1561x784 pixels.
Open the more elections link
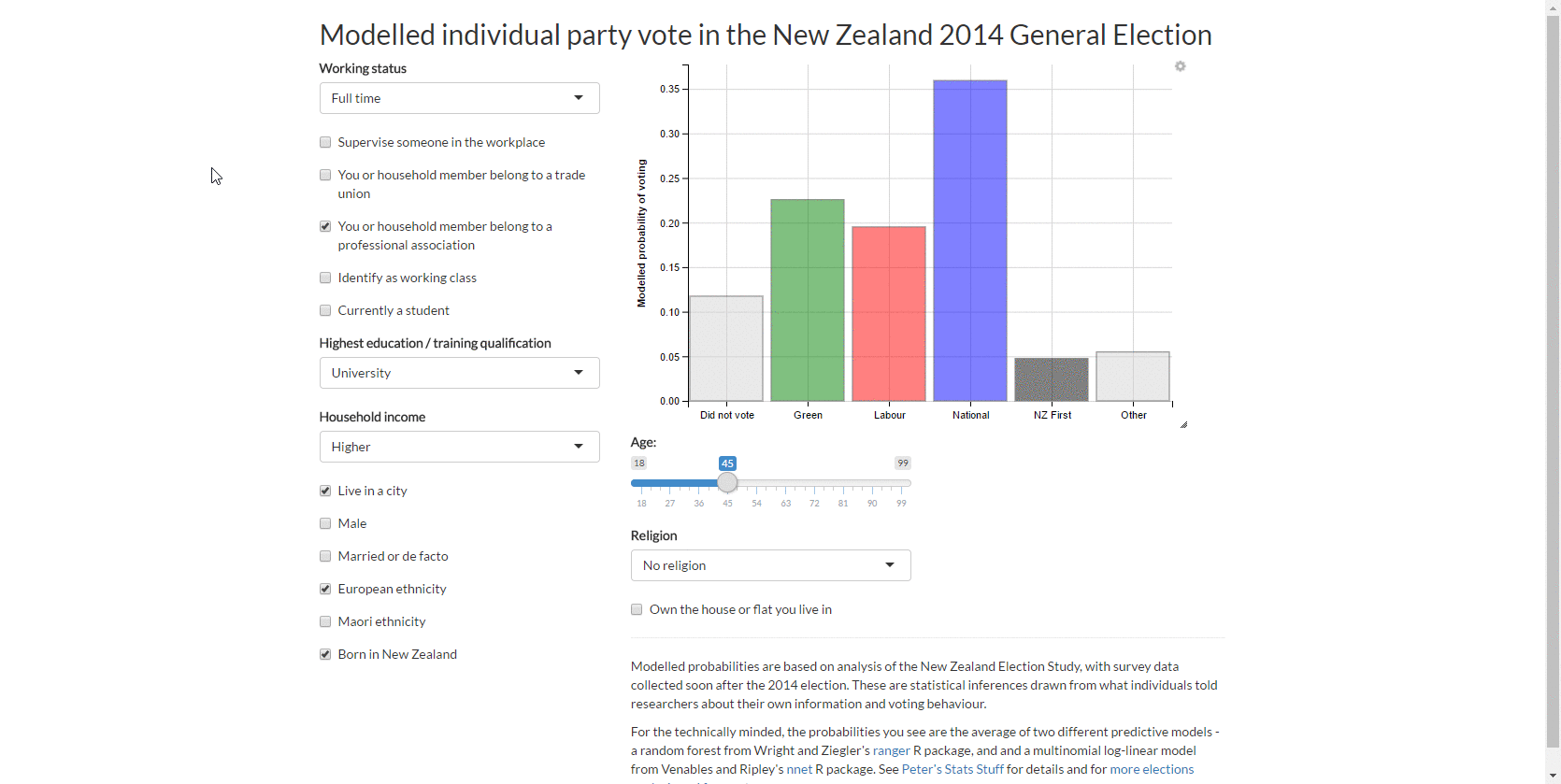(x=1152, y=769)
